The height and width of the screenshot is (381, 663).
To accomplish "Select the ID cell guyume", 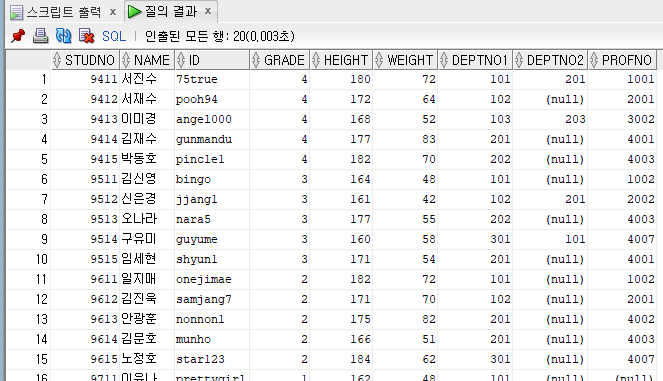I will (x=212, y=239).
